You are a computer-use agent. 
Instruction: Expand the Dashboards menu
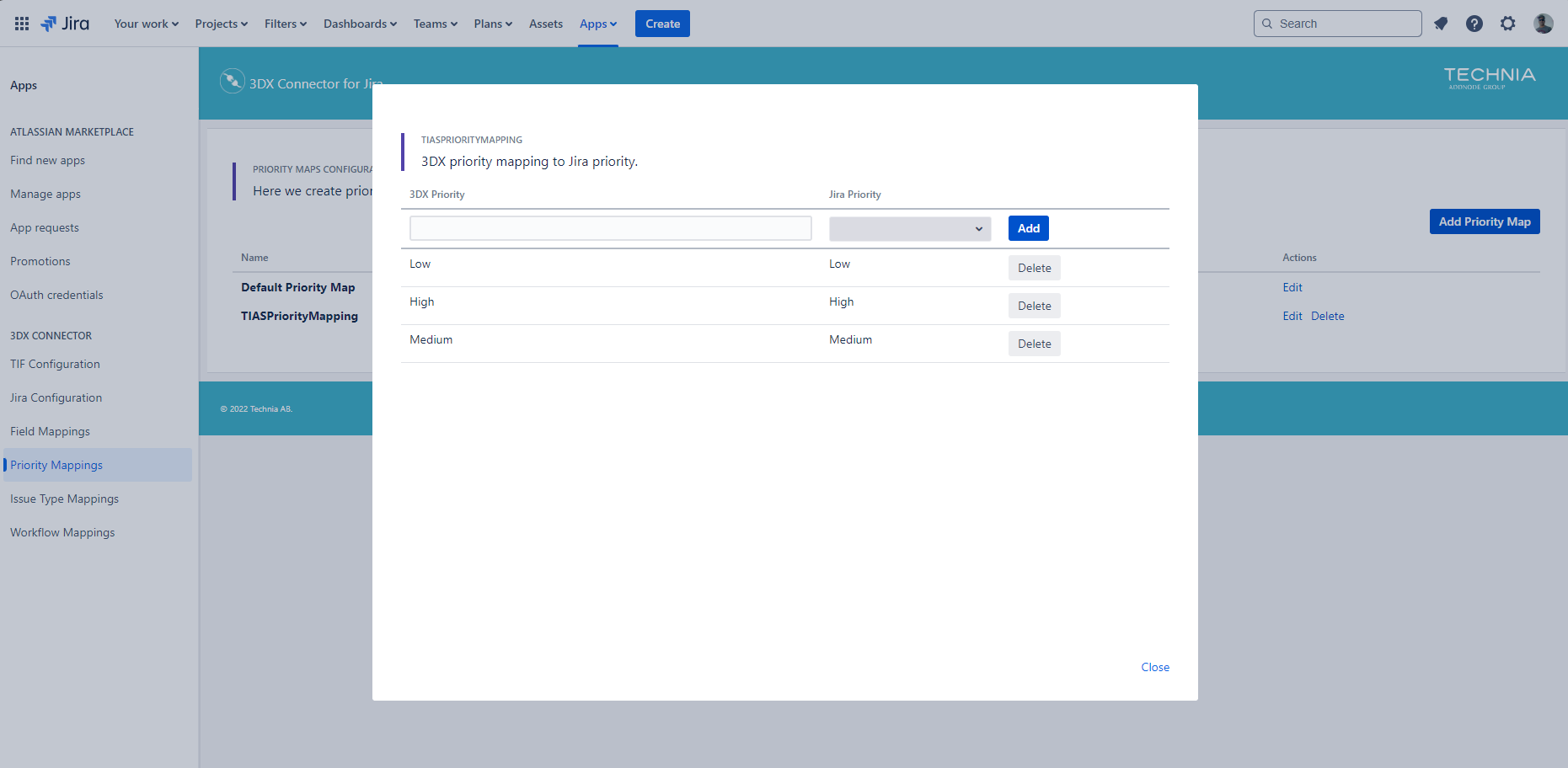360,24
